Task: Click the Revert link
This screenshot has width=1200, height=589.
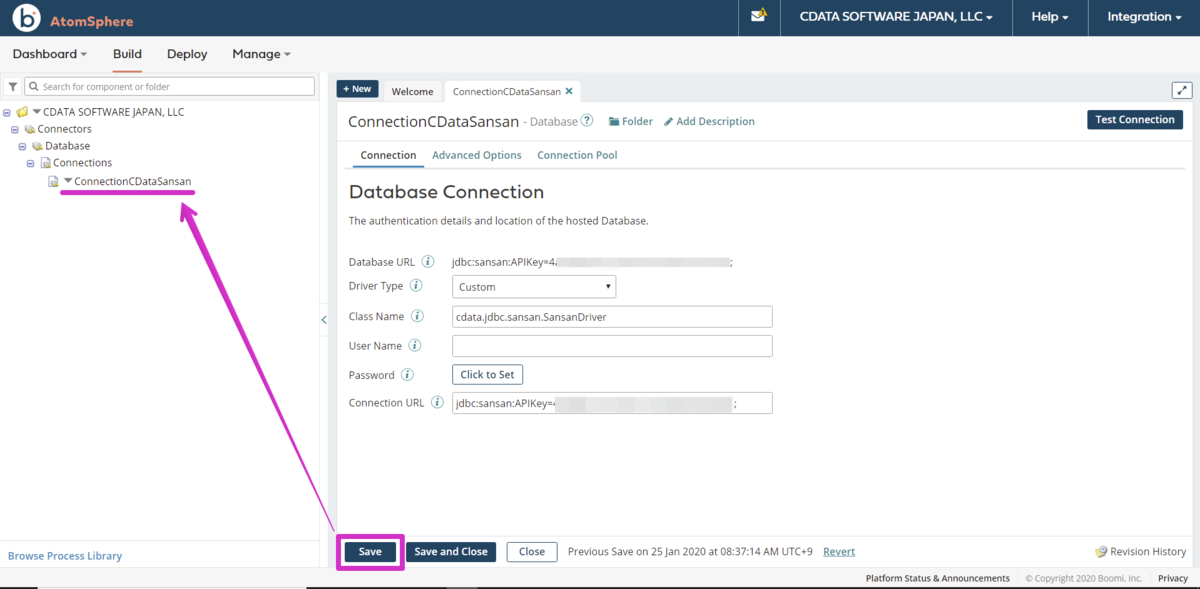Action: 839,551
